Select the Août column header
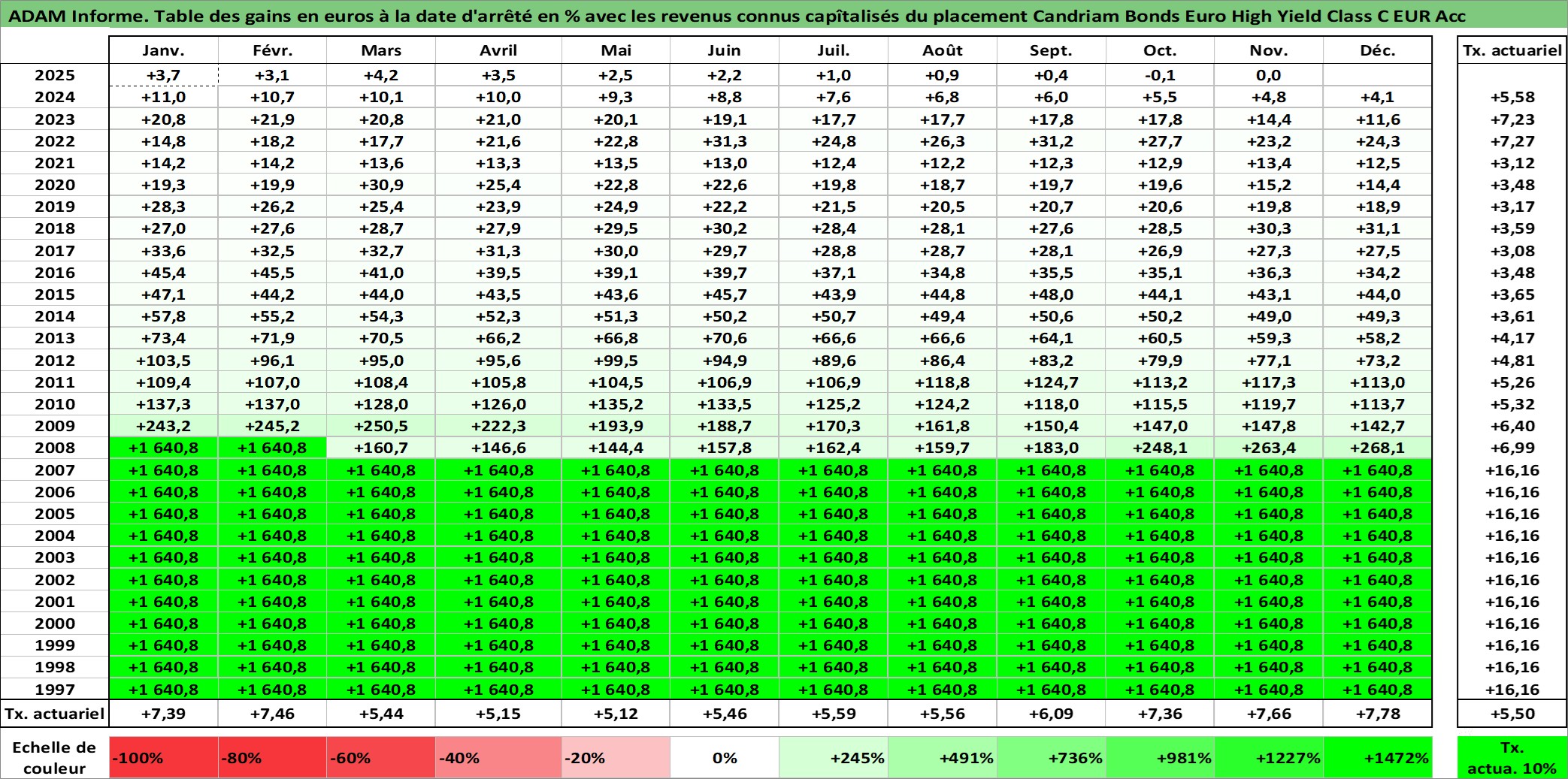The image size is (1568, 779). pyautogui.click(x=943, y=50)
